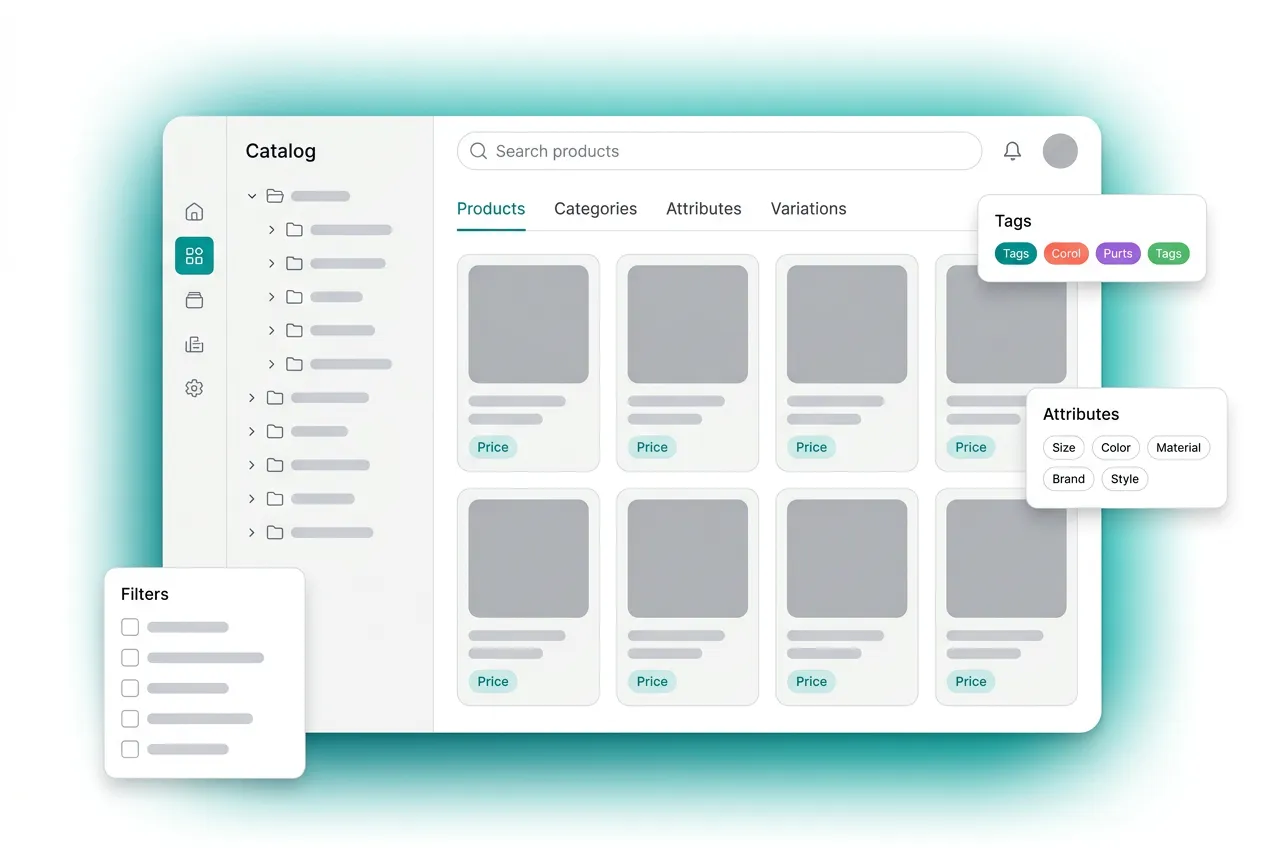Switch to the Products tab
The image size is (1264, 848).
pyautogui.click(x=491, y=208)
